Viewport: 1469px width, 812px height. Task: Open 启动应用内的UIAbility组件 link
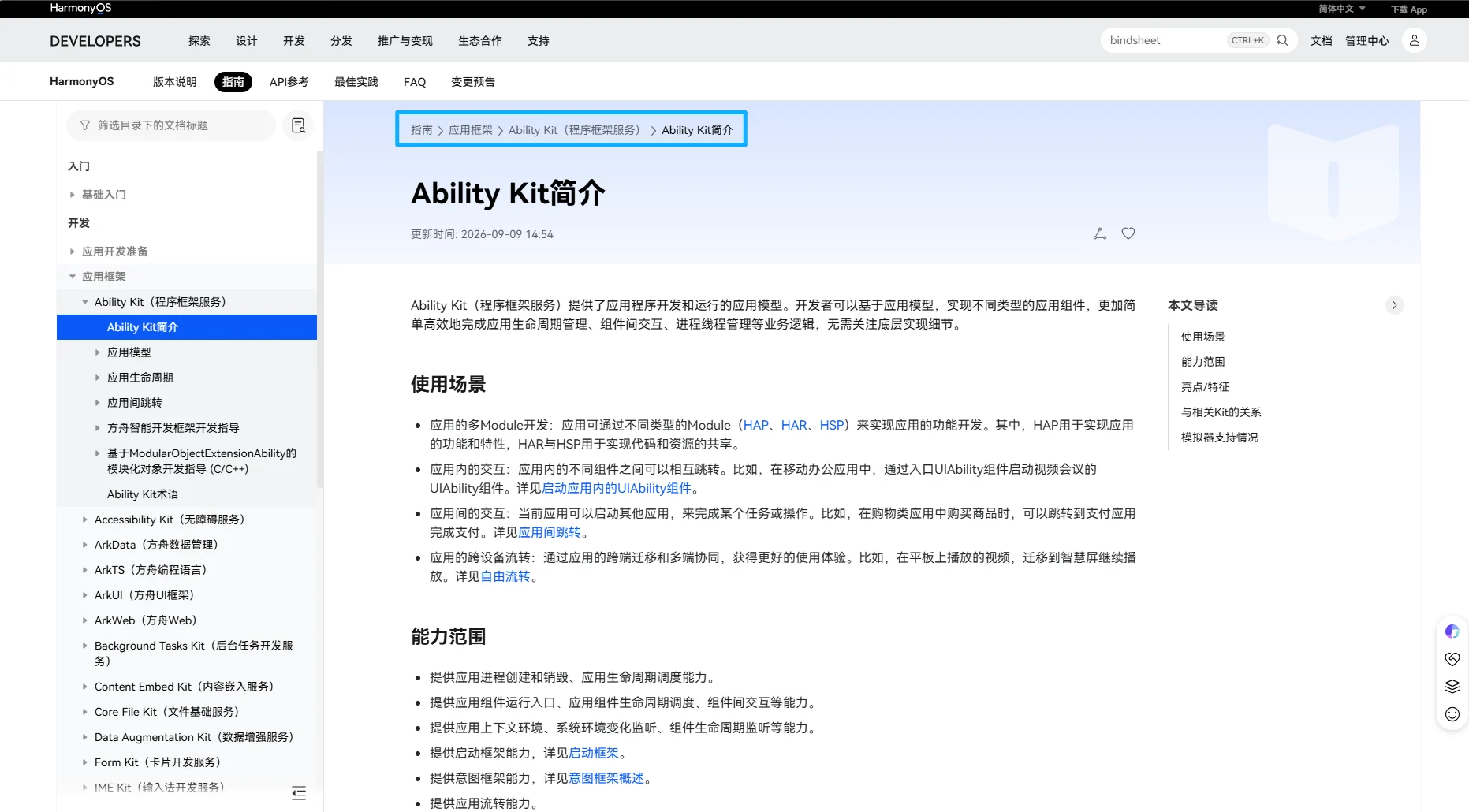617,488
